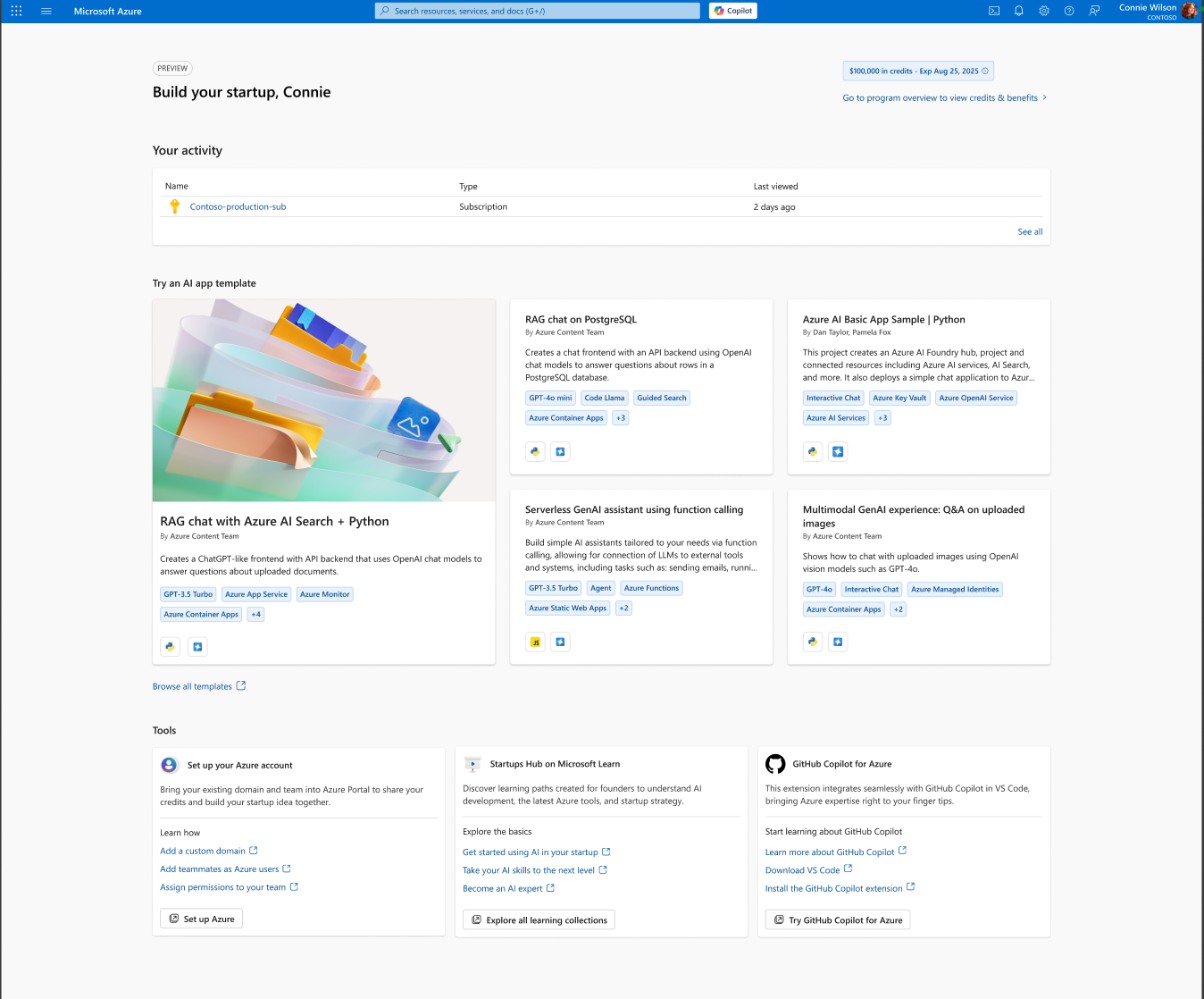
Task: Open Install the GitHub Copilot extension link
Action: [840, 889]
